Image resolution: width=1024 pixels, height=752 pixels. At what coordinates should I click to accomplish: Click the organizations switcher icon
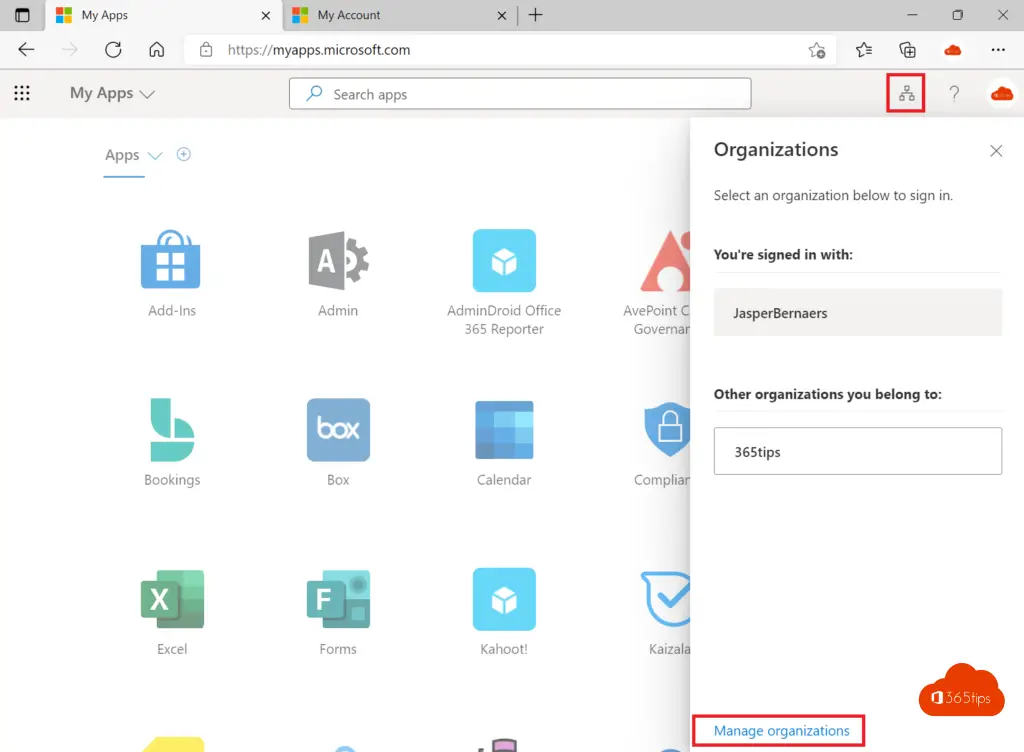click(906, 93)
